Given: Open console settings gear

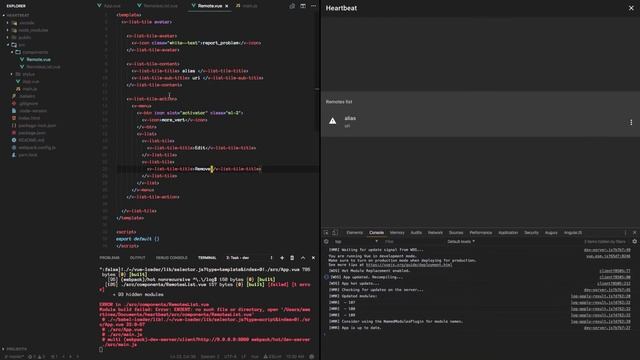Looking at the screenshot, I should click(634, 242).
